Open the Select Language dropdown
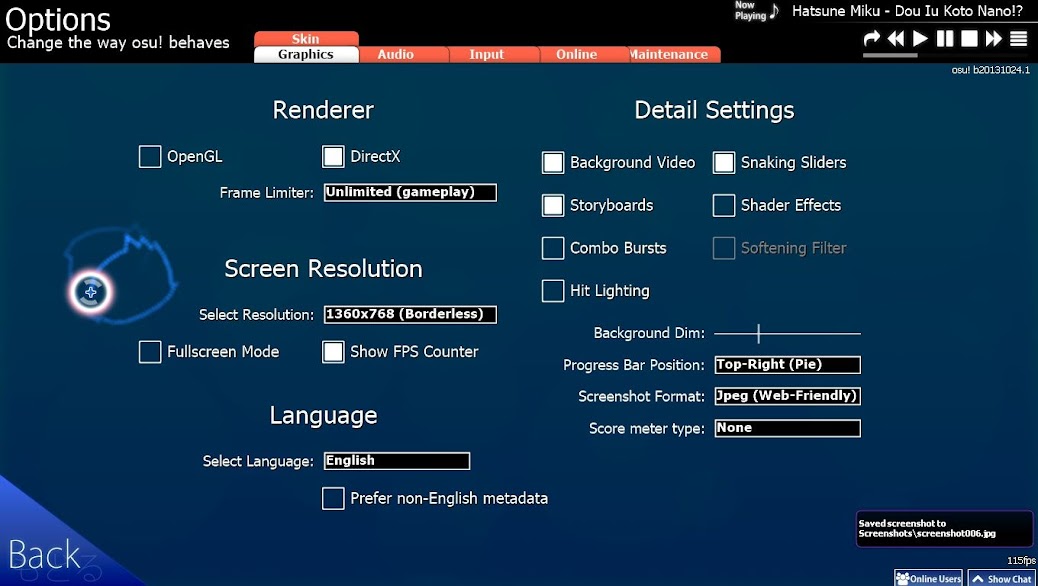This screenshot has height=586, width=1038. click(x=397, y=461)
